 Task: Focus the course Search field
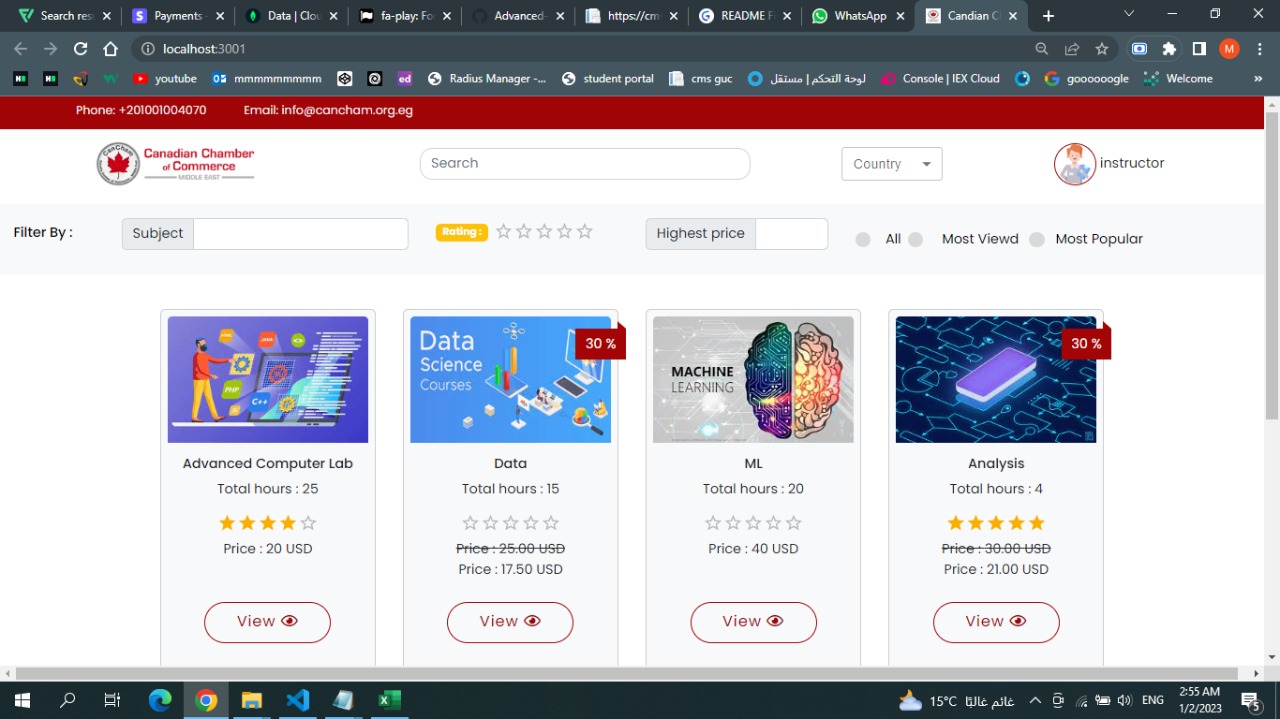click(585, 164)
